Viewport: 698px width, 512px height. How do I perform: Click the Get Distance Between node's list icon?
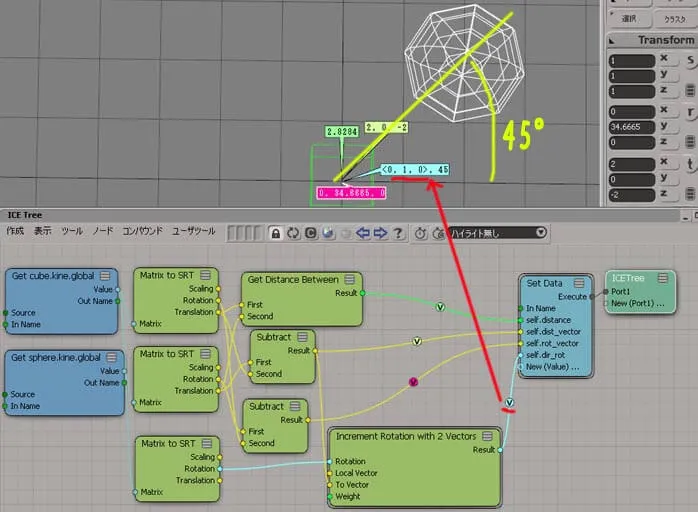[349, 280]
